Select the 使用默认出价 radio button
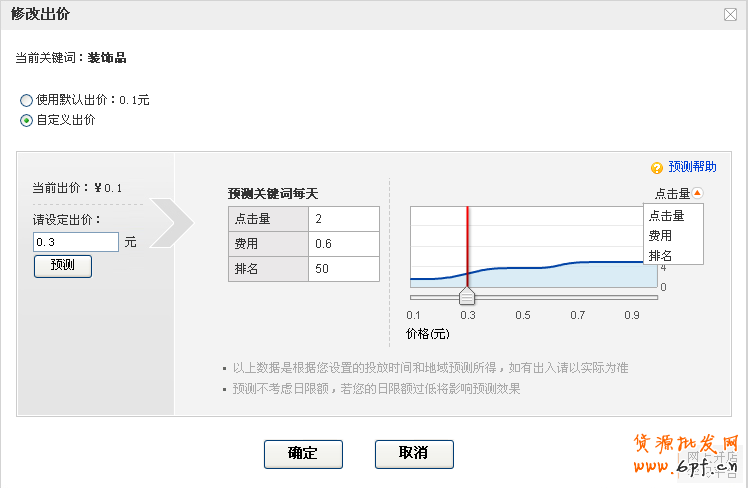Viewport: 748px width, 488px height. (26, 101)
